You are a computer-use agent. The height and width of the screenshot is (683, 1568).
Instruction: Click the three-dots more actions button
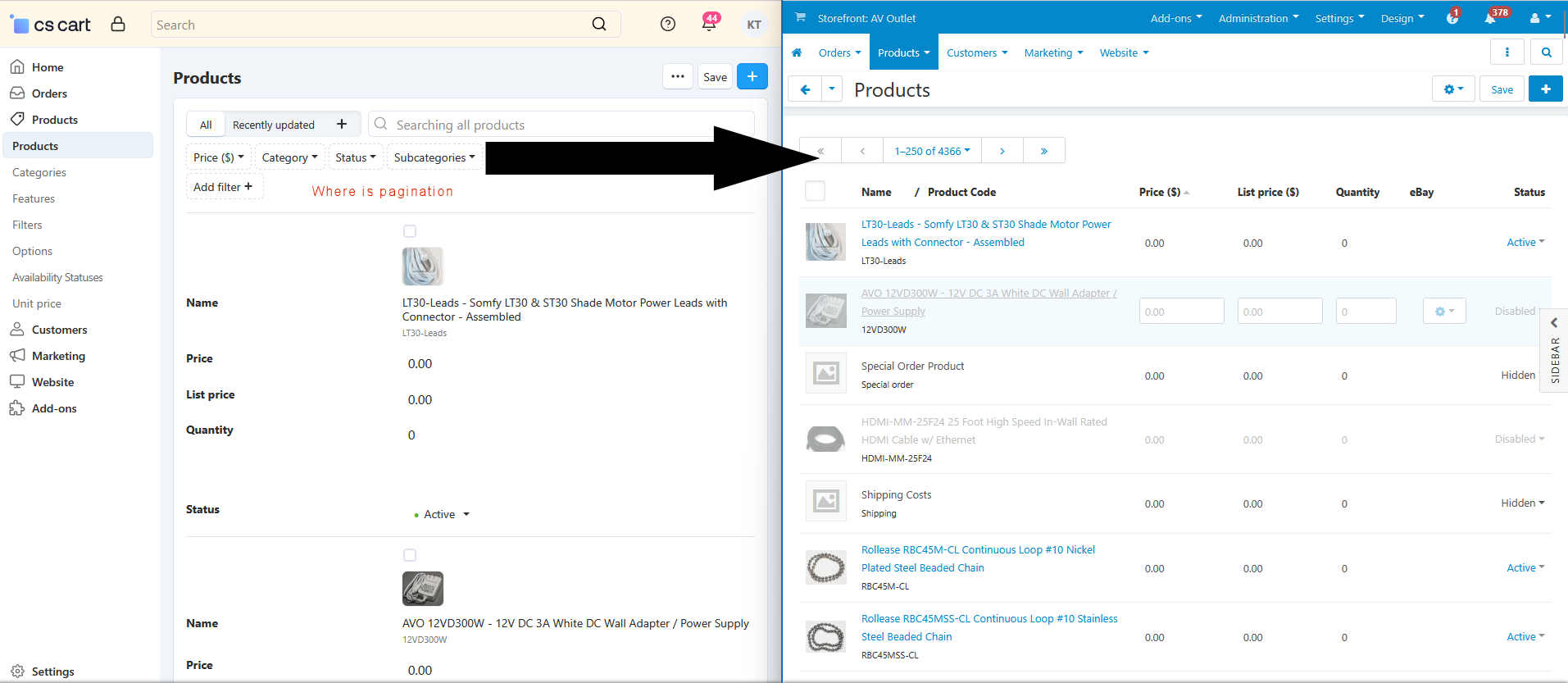click(677, 76)
